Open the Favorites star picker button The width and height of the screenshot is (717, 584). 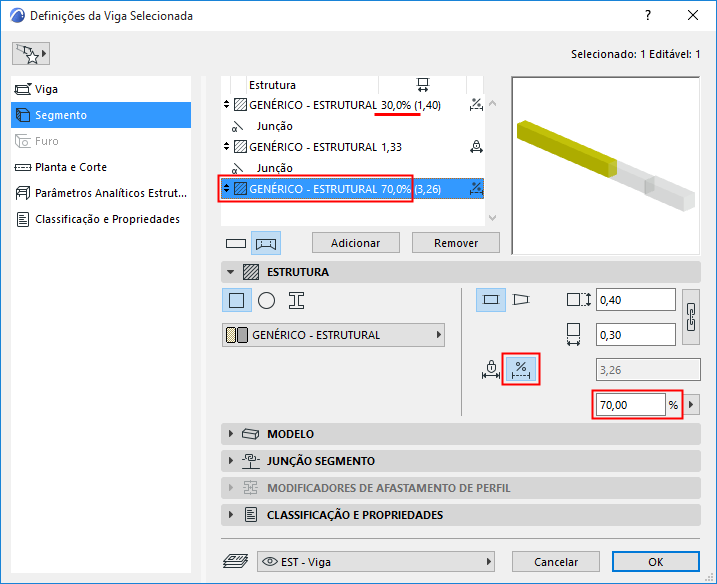[31, 54]
